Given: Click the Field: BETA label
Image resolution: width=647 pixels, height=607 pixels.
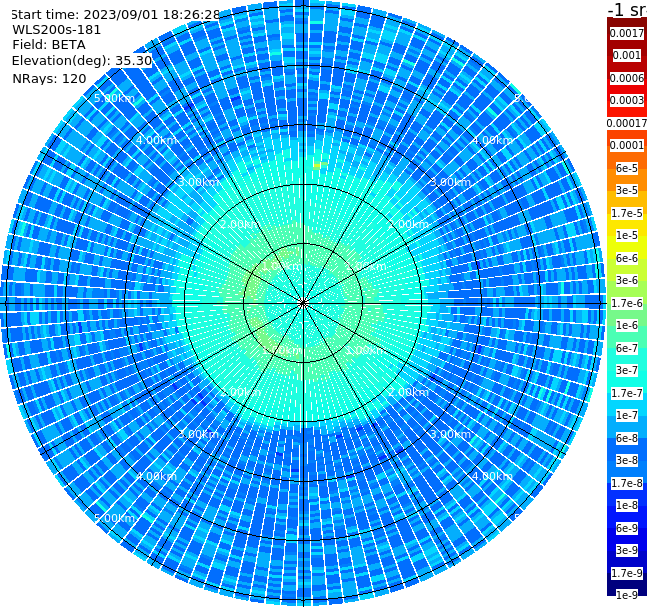Looking at the screenshot, I should pos(49,45).
